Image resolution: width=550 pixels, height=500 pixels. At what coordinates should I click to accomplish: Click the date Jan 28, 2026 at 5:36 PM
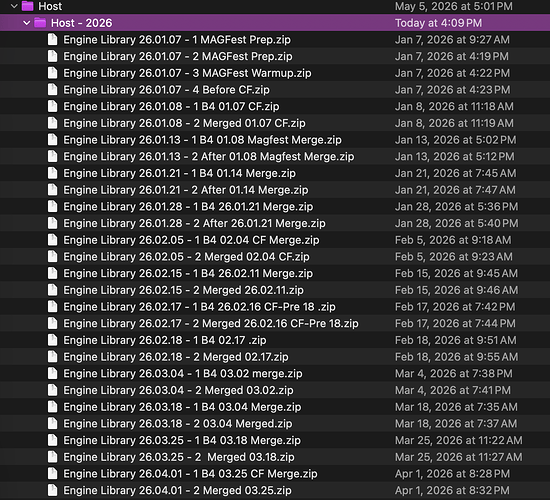pos(456,206)
